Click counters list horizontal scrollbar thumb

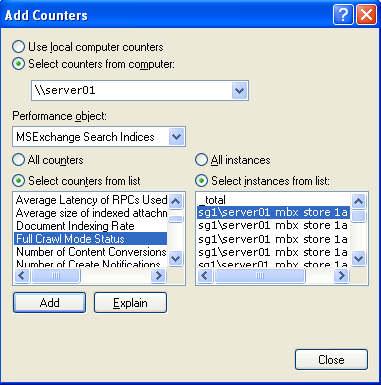point(56,276)
